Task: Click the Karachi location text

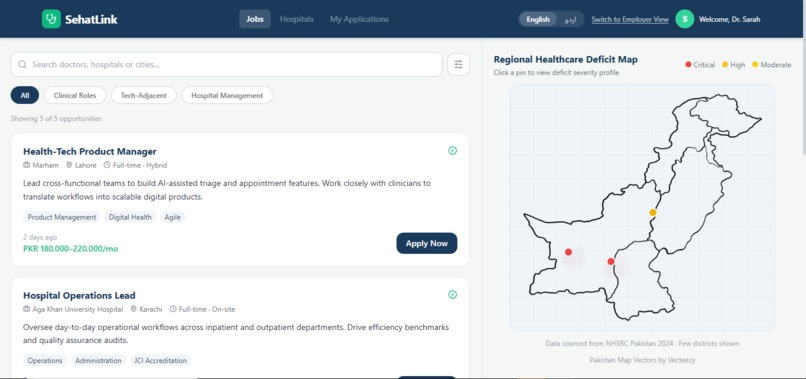Action: [x=151, y=309]
